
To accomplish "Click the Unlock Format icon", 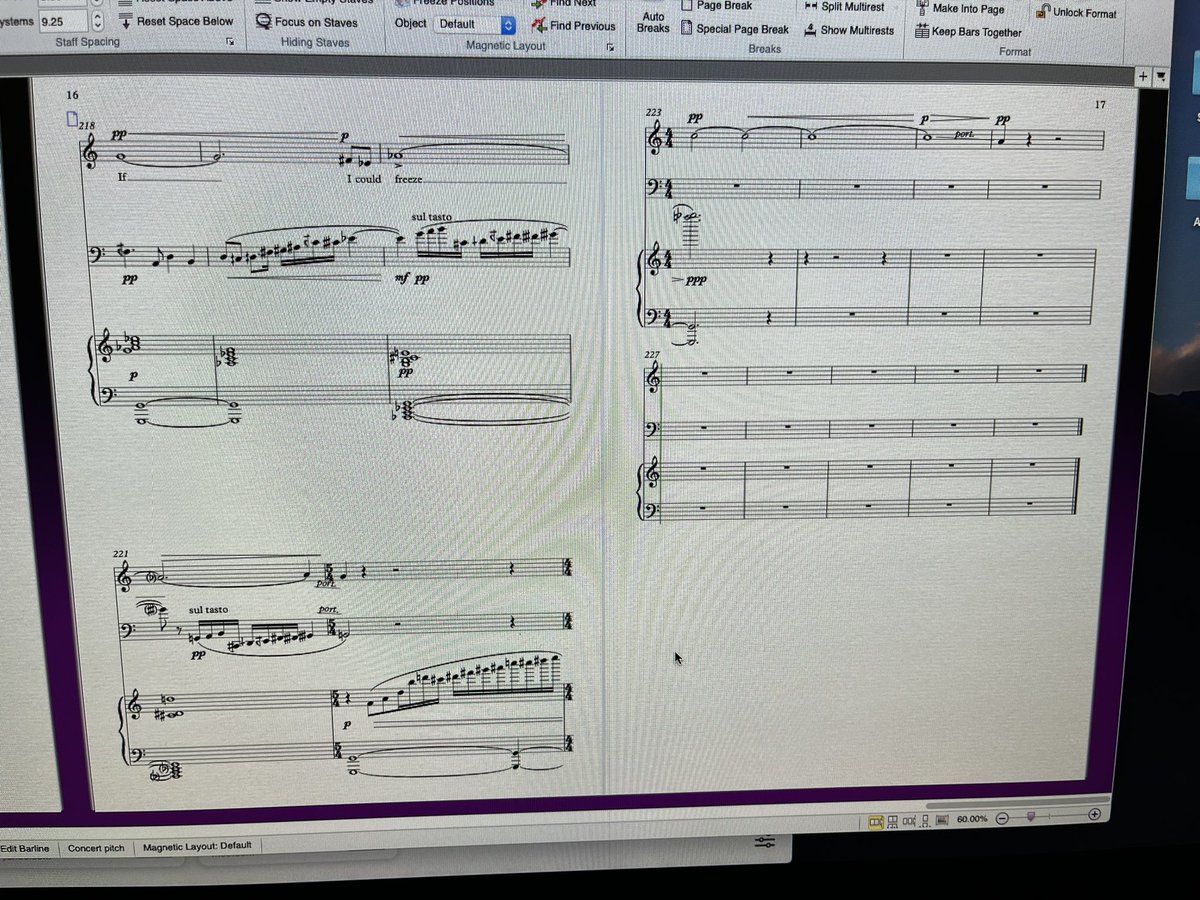I will (x=1043, y=12).
